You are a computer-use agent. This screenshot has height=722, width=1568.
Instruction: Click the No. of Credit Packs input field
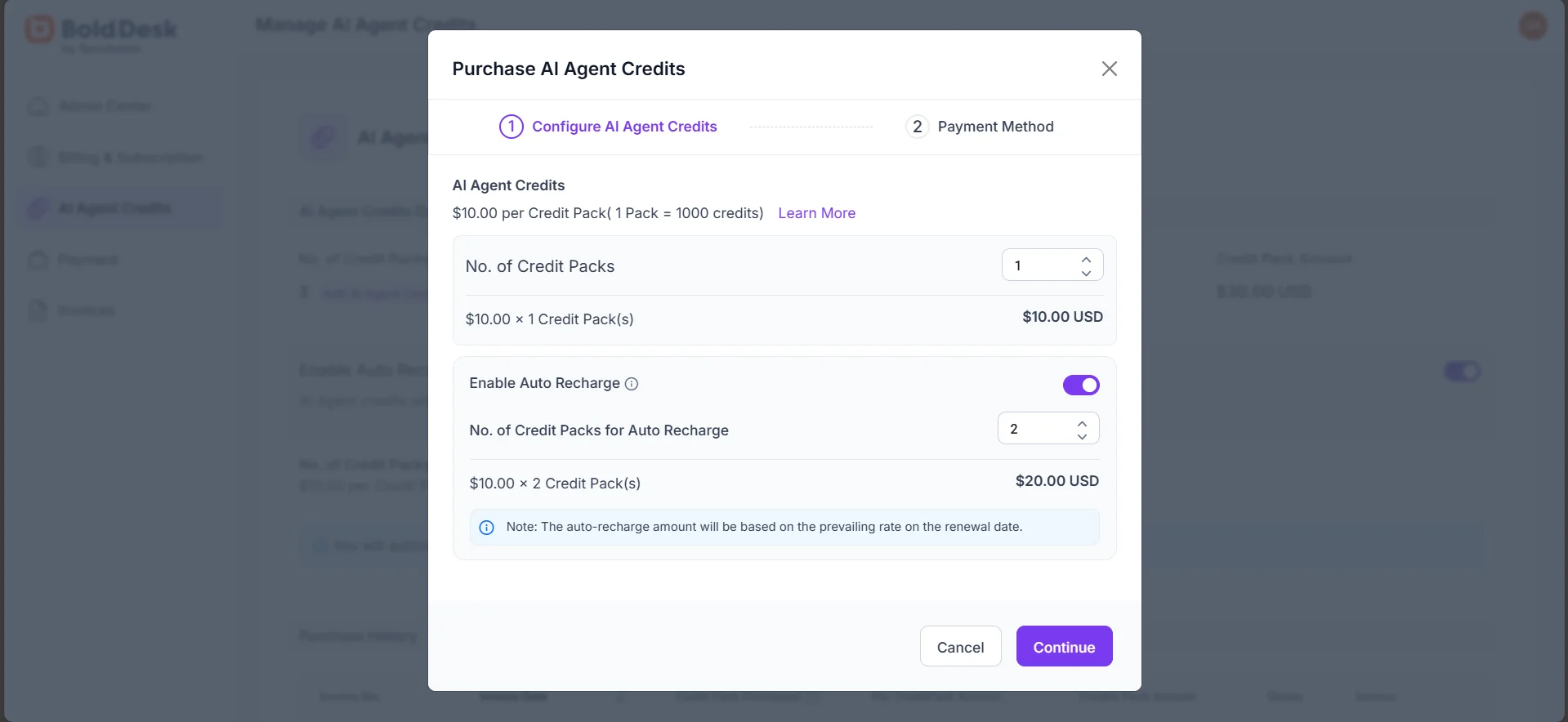[1039, 265]
